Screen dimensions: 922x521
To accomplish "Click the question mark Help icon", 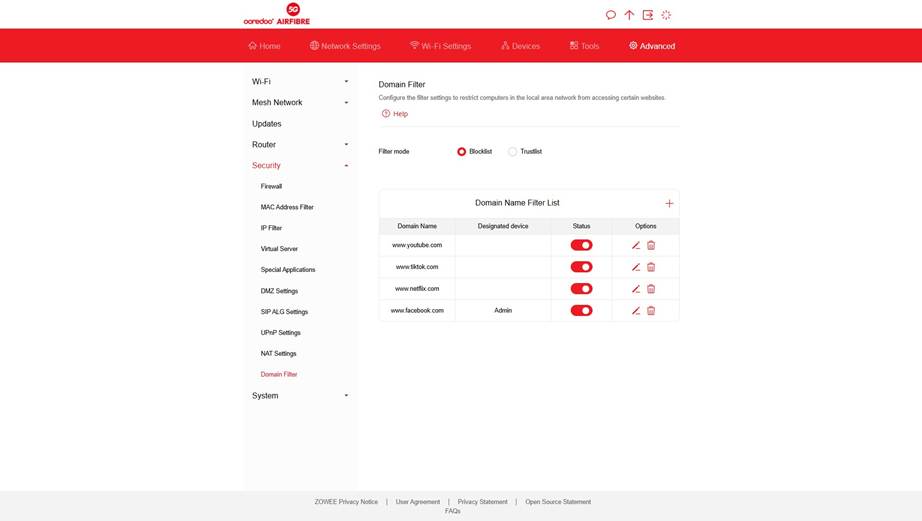I will [386, 113].
